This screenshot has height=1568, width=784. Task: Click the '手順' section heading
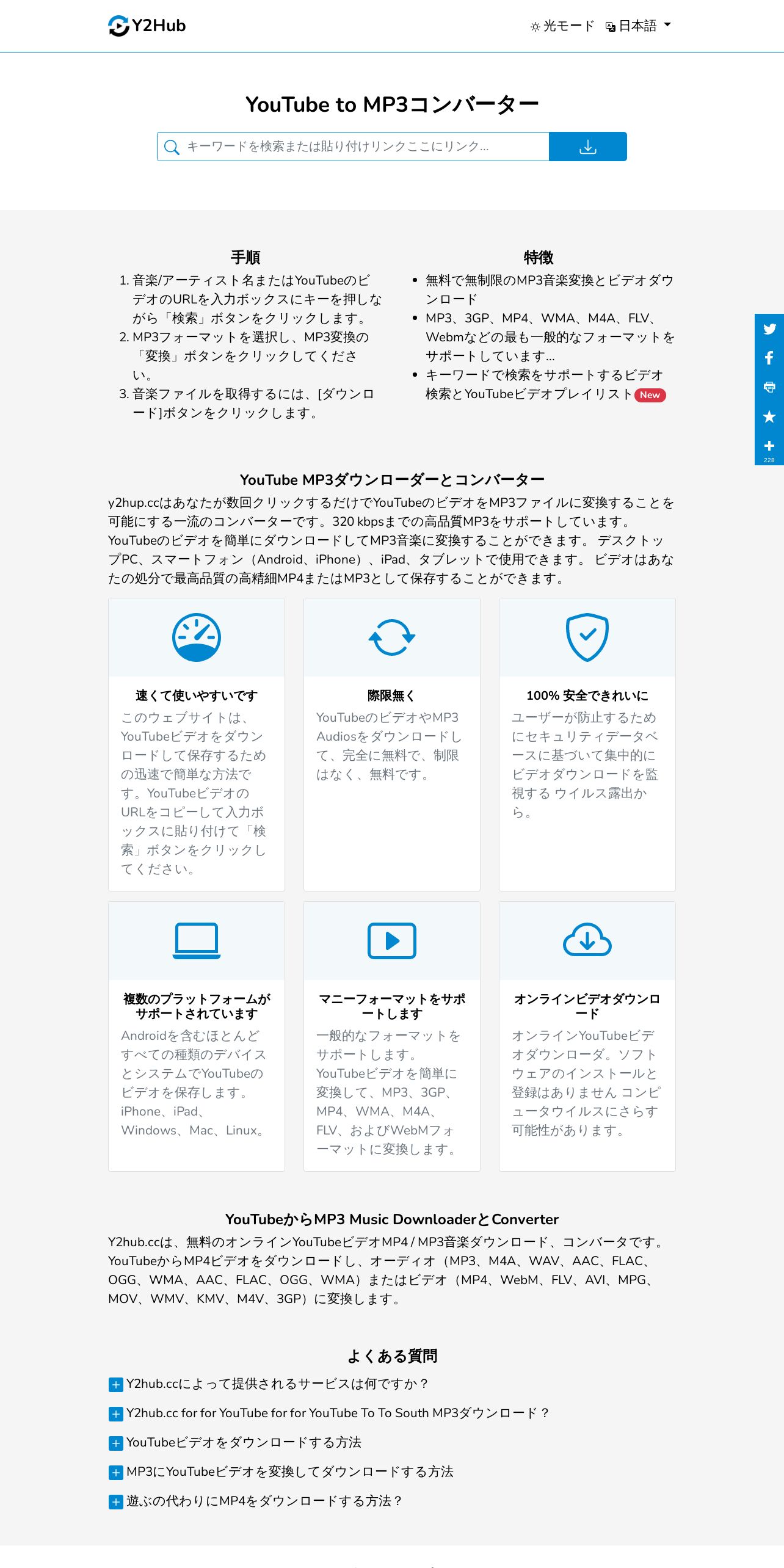[245, 257]
